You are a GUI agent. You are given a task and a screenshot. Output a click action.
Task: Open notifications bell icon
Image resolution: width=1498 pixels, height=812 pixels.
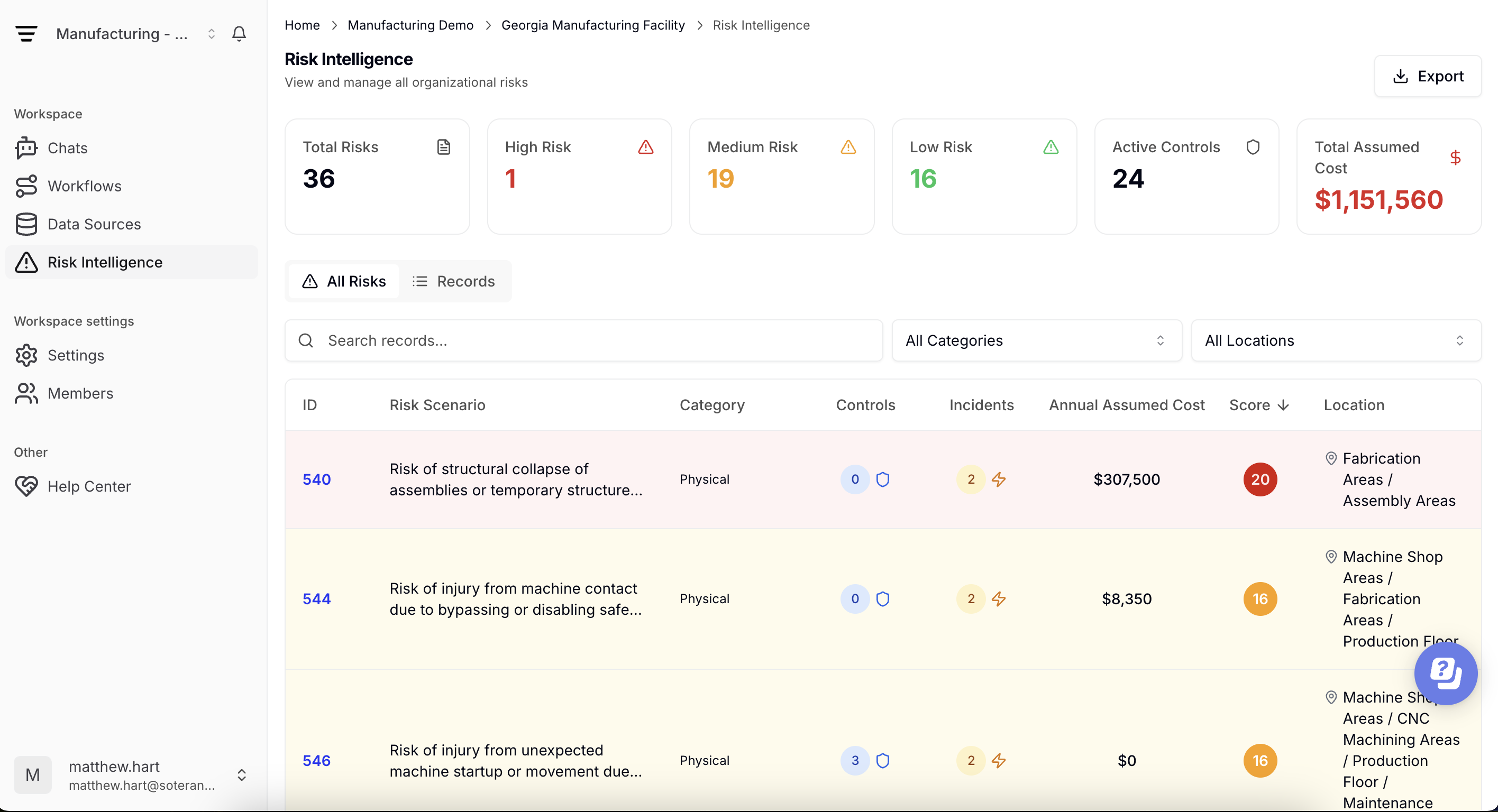pos(239,34)
